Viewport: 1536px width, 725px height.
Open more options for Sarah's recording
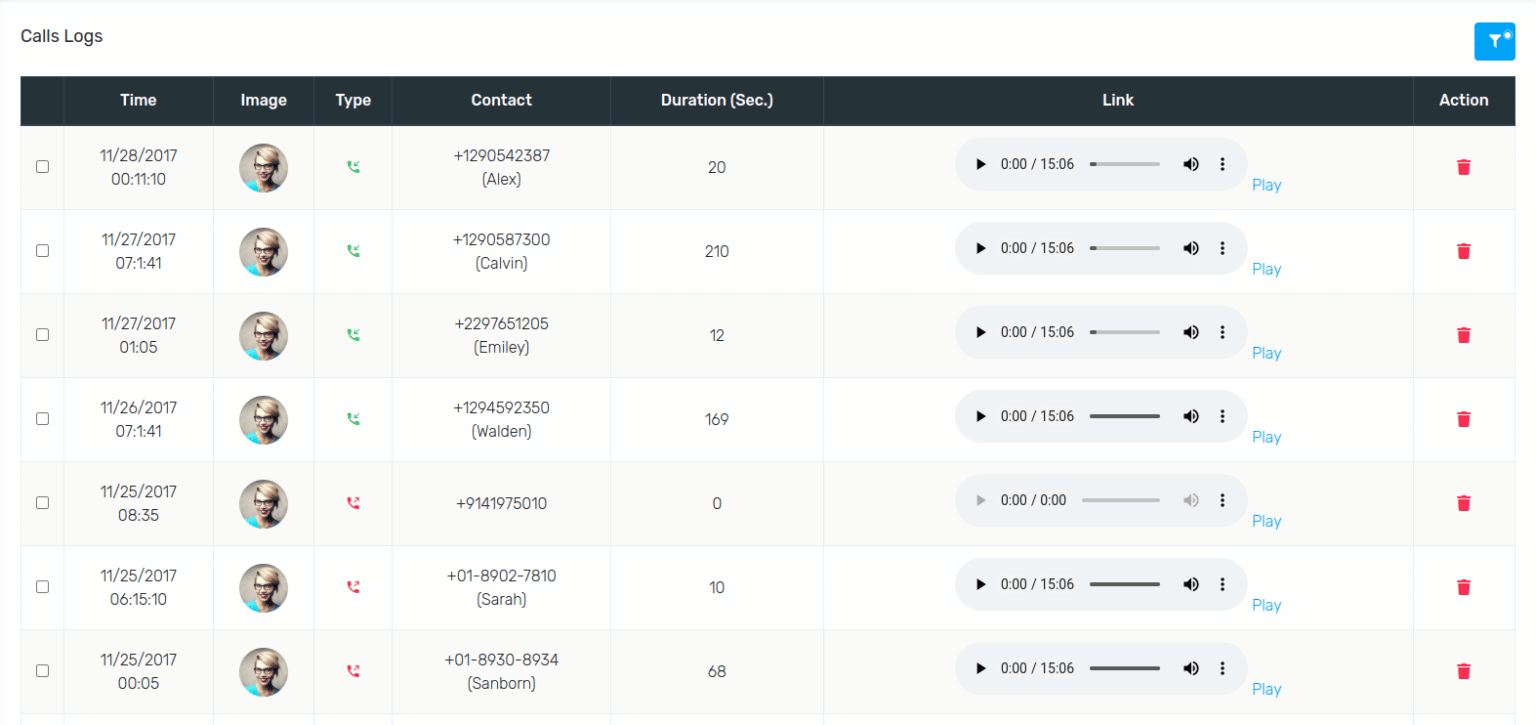(1222, 583)
